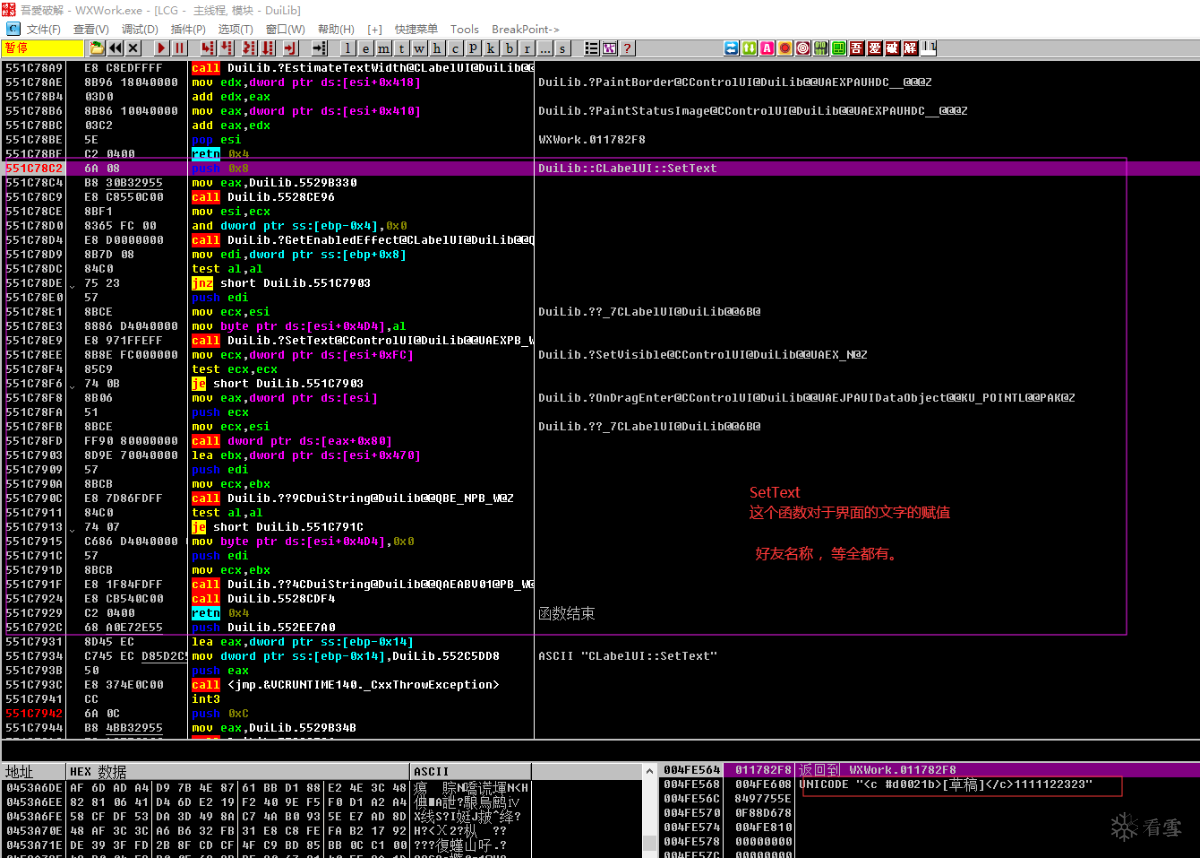The width and height of the screenshot is (1200, 858).
Task: Select the 'DuiLib::CLabelUI::SetText' comment
Action: click(x=627, y=168)
